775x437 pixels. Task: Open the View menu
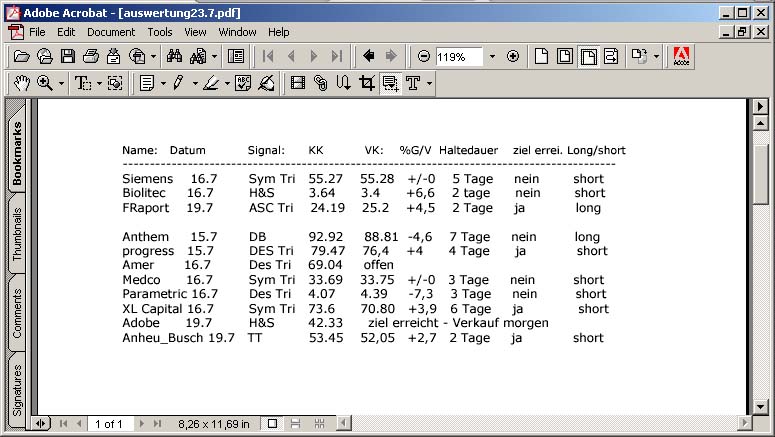click(195, 32)
